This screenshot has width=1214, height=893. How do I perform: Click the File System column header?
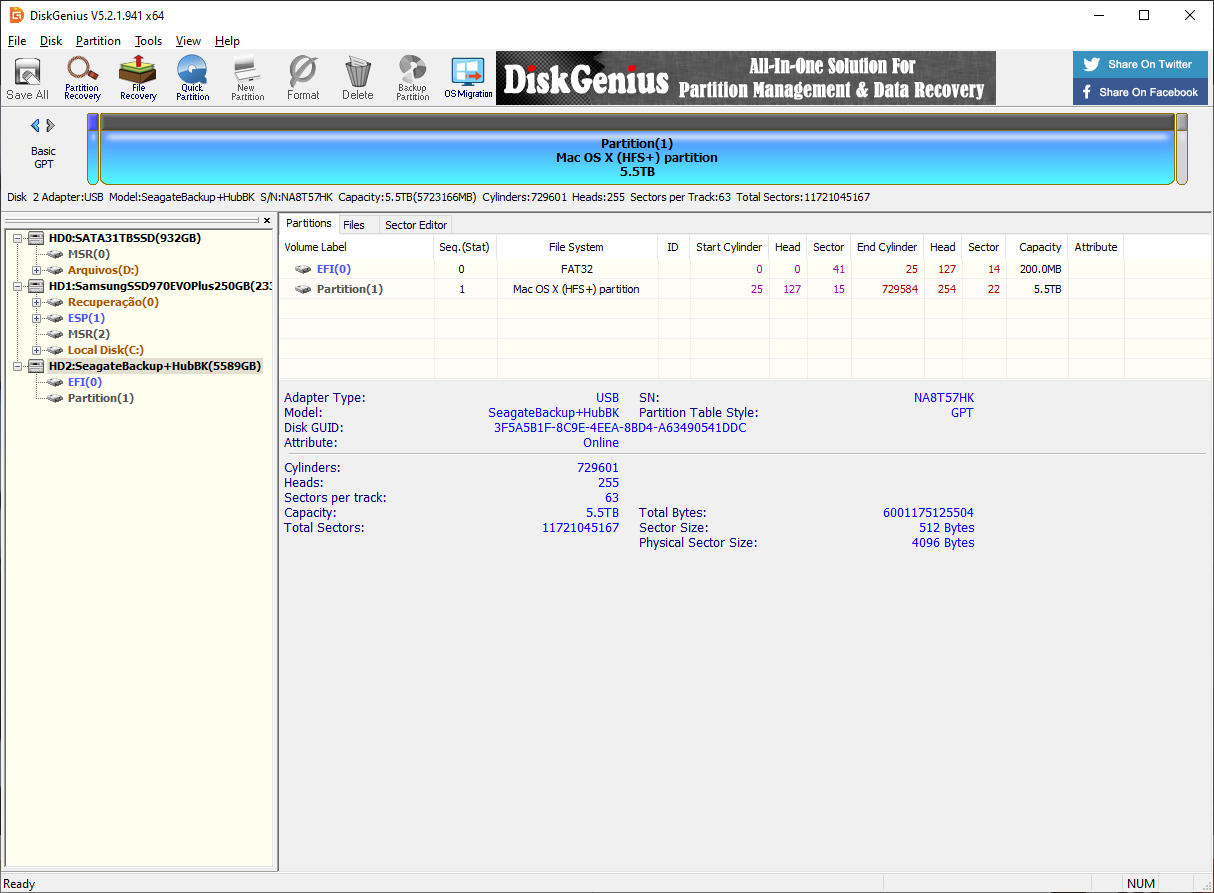(577, 247)
